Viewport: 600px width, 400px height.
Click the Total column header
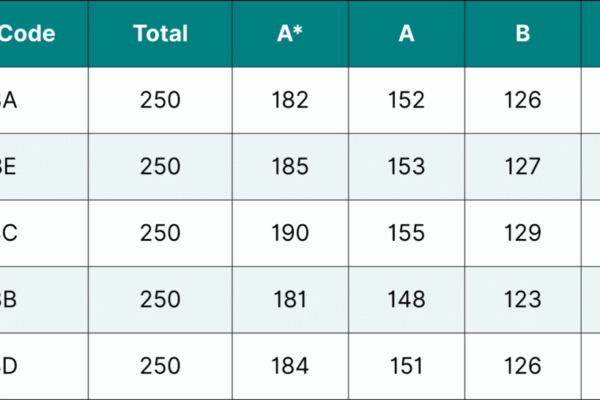click(160, 33)
